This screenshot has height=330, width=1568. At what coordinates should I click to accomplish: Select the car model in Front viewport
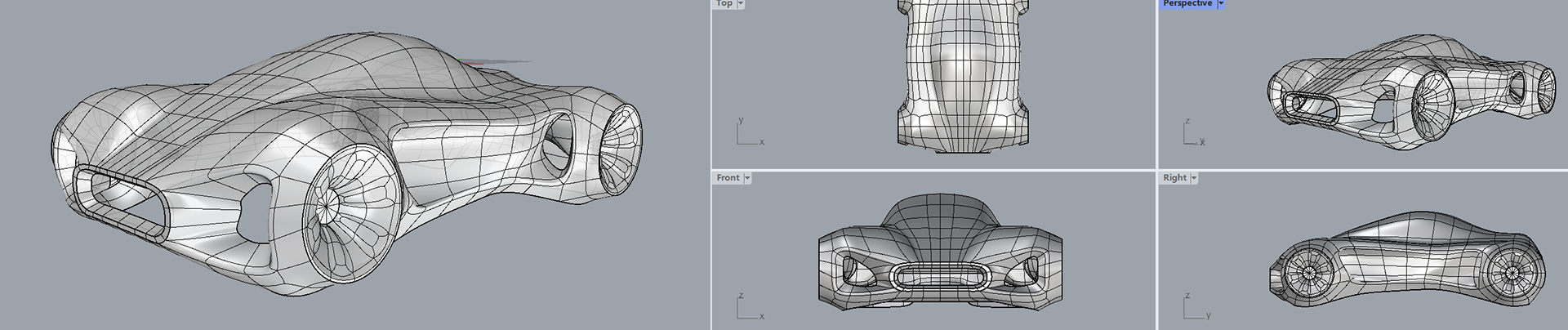939,252
